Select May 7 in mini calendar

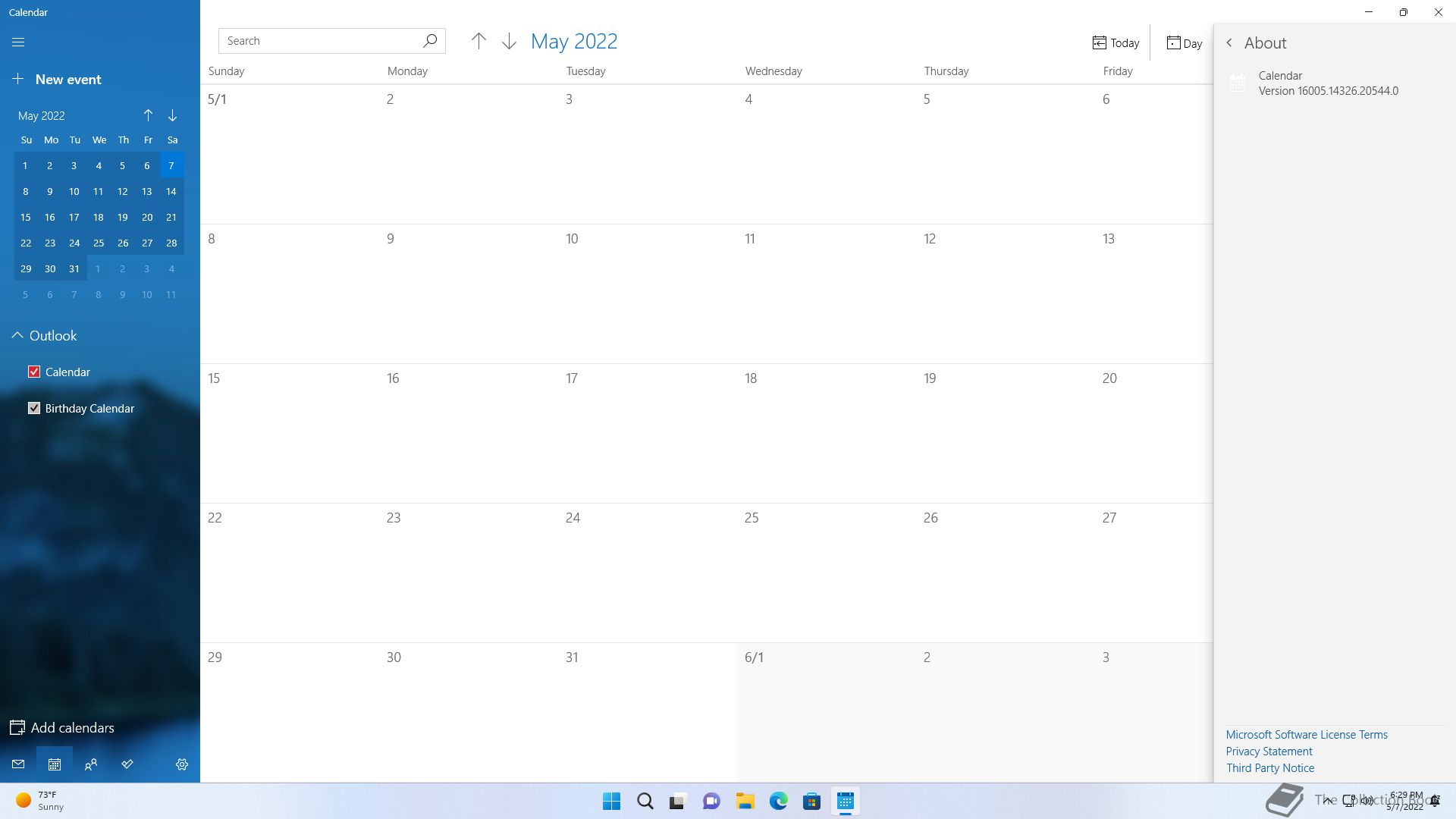(x=171, y=165)
